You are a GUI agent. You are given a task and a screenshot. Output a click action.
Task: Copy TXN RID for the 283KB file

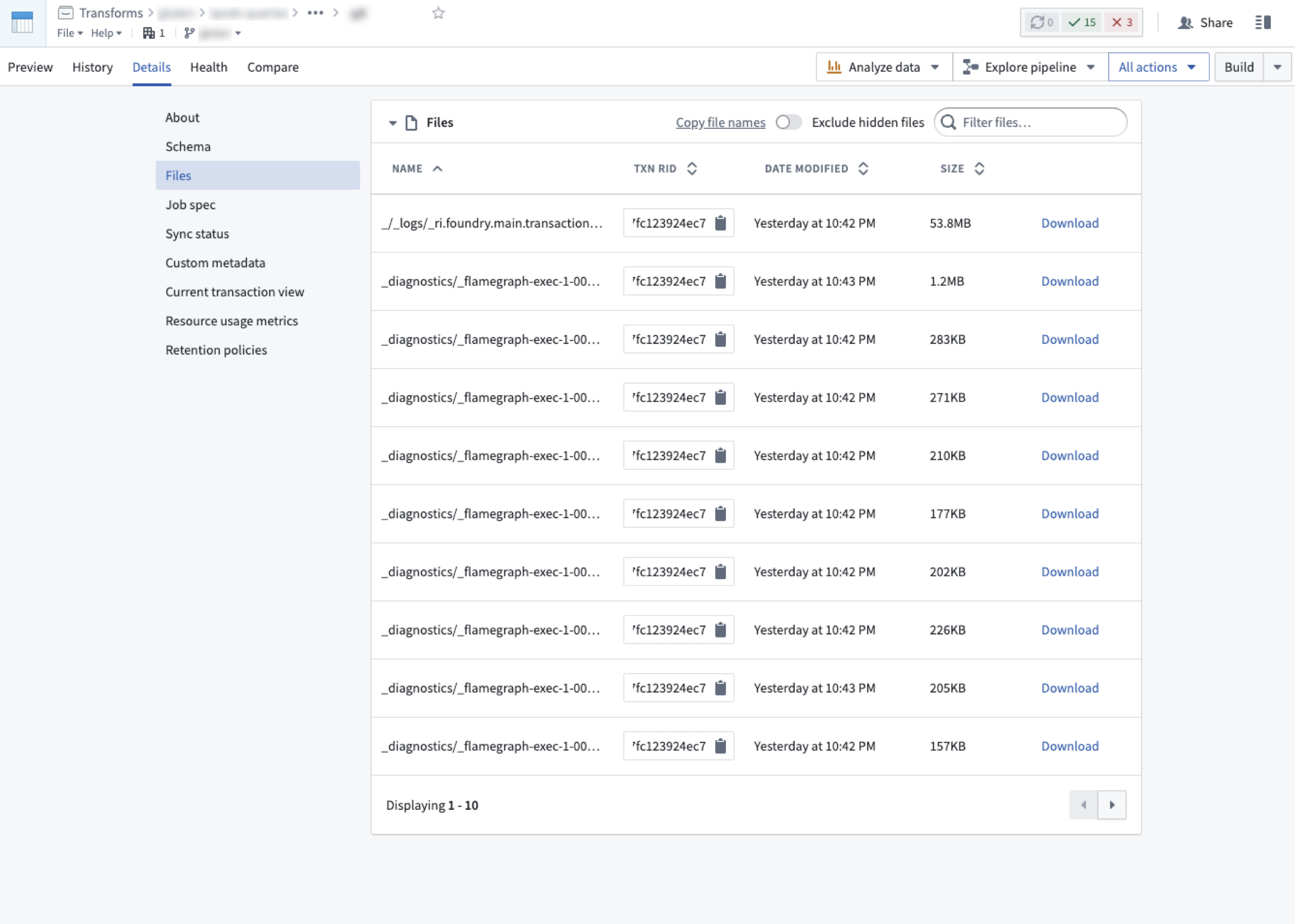pos(720,339)
